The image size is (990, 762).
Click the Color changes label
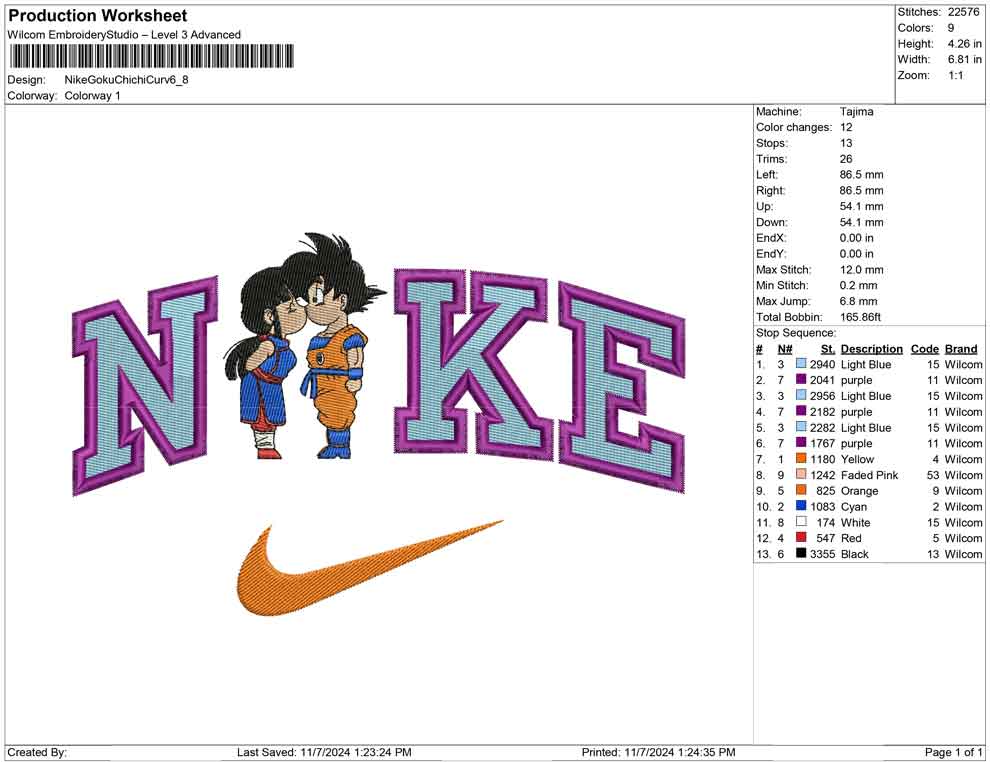[794, 127]
